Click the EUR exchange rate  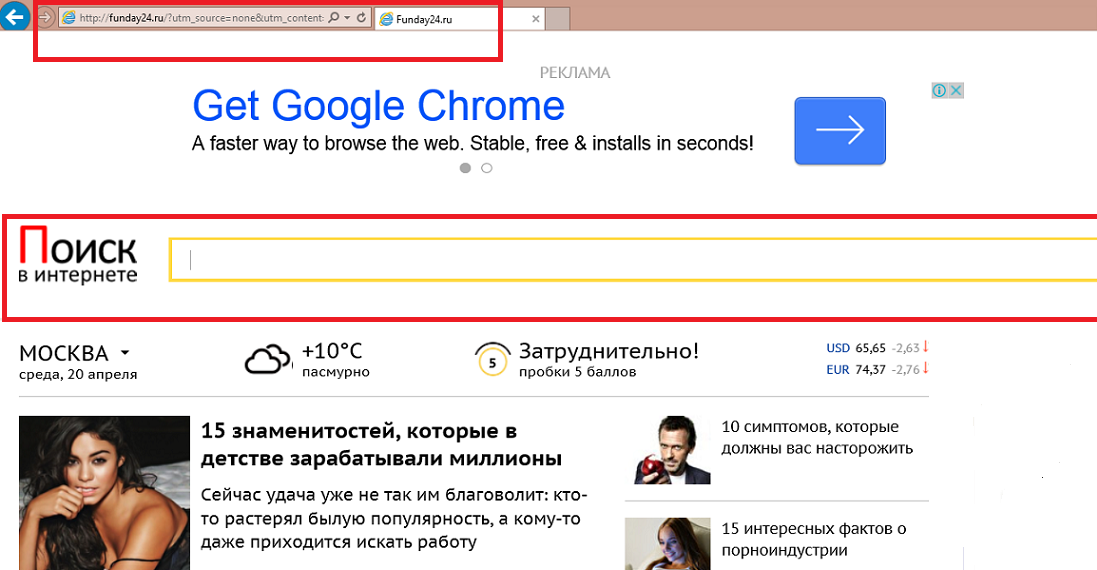877,369
